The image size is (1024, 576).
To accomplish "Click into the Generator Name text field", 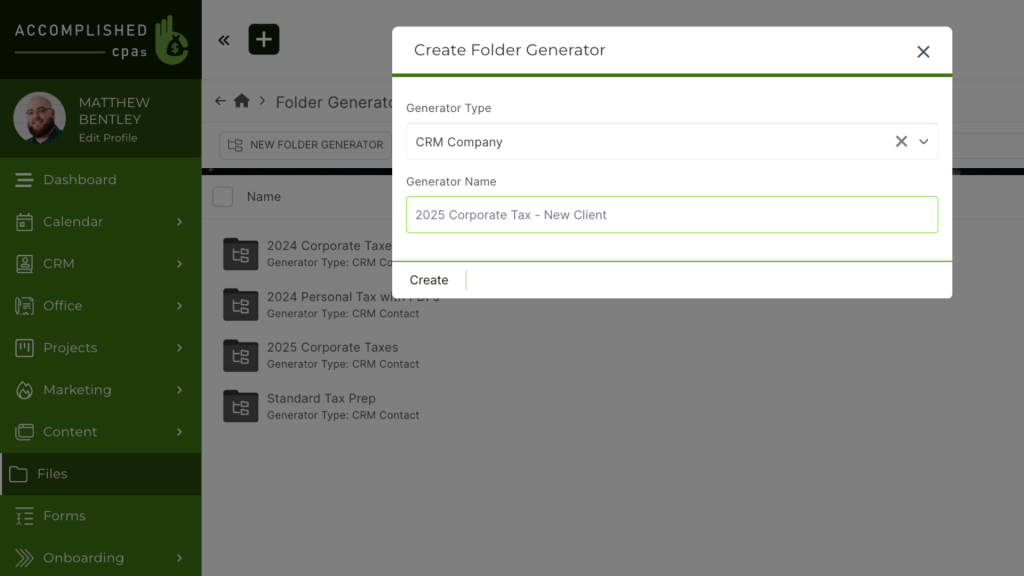I will (x=672, y=215).
